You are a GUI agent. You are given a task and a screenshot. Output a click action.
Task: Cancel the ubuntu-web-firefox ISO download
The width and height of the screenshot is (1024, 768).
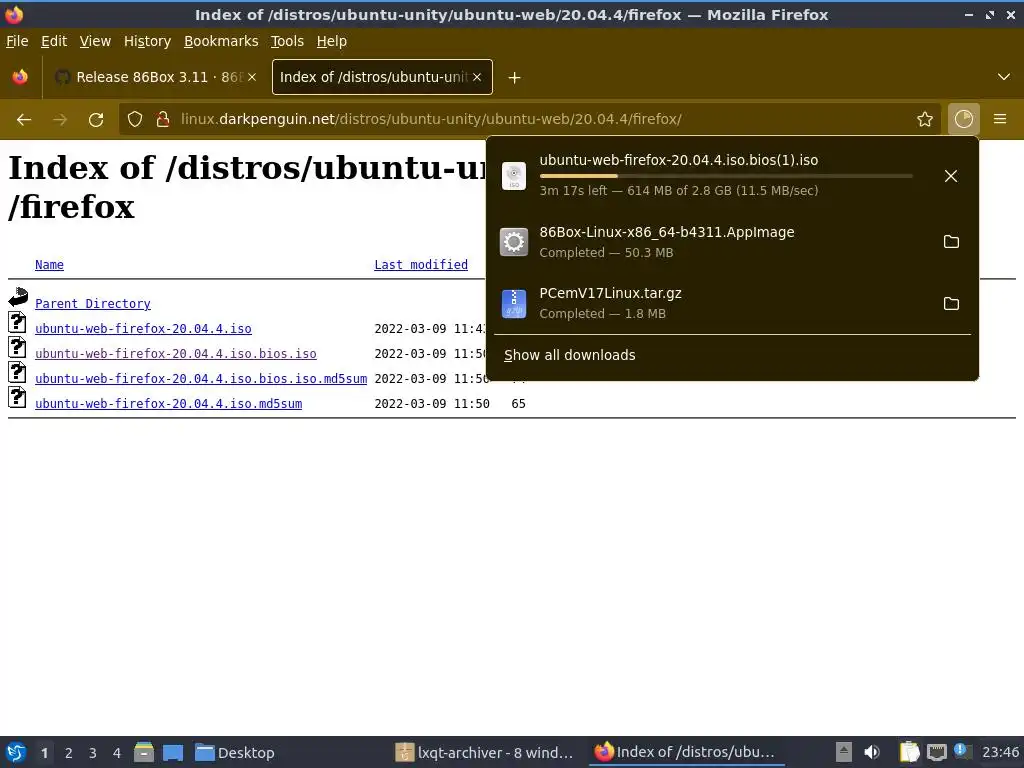click(x=951, y=176)
